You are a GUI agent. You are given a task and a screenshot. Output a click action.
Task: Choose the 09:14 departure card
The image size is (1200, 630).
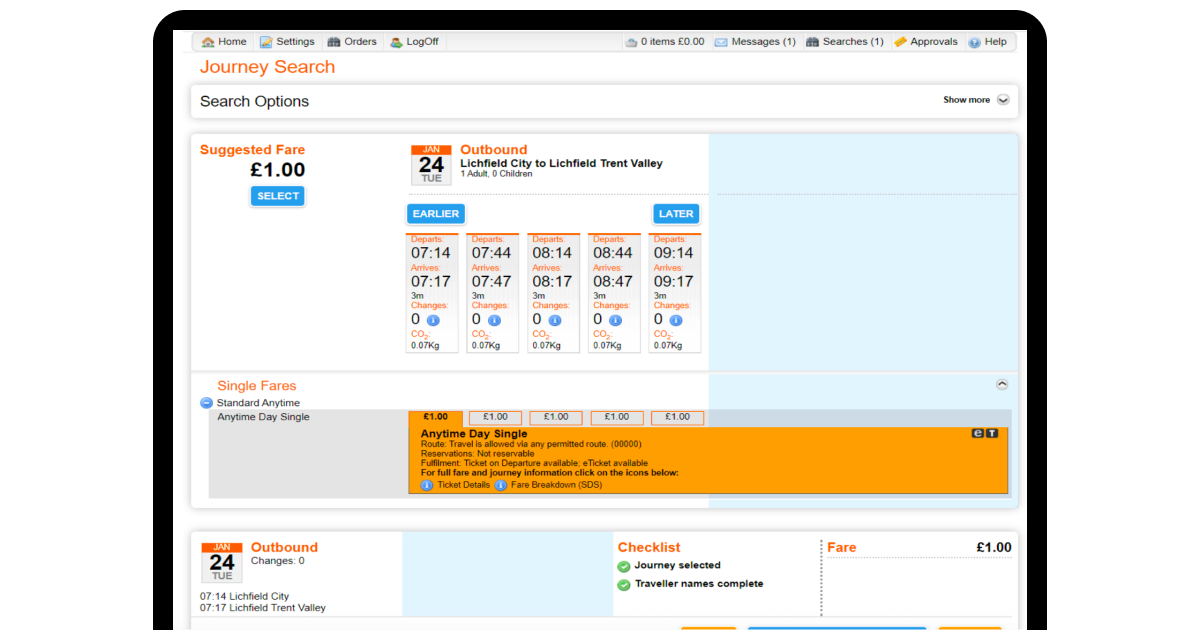674,293
